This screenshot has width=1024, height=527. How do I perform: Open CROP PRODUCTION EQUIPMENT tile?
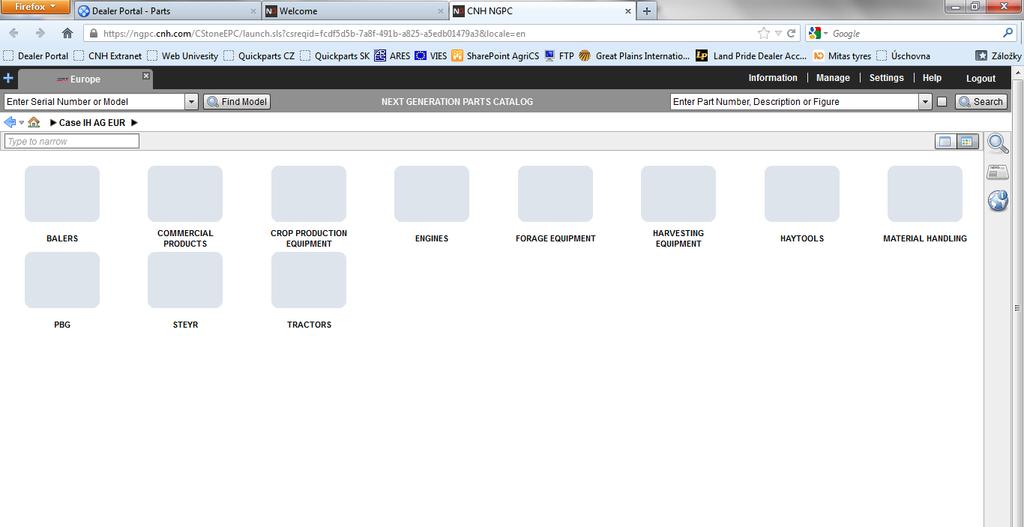tap(309, 193)
